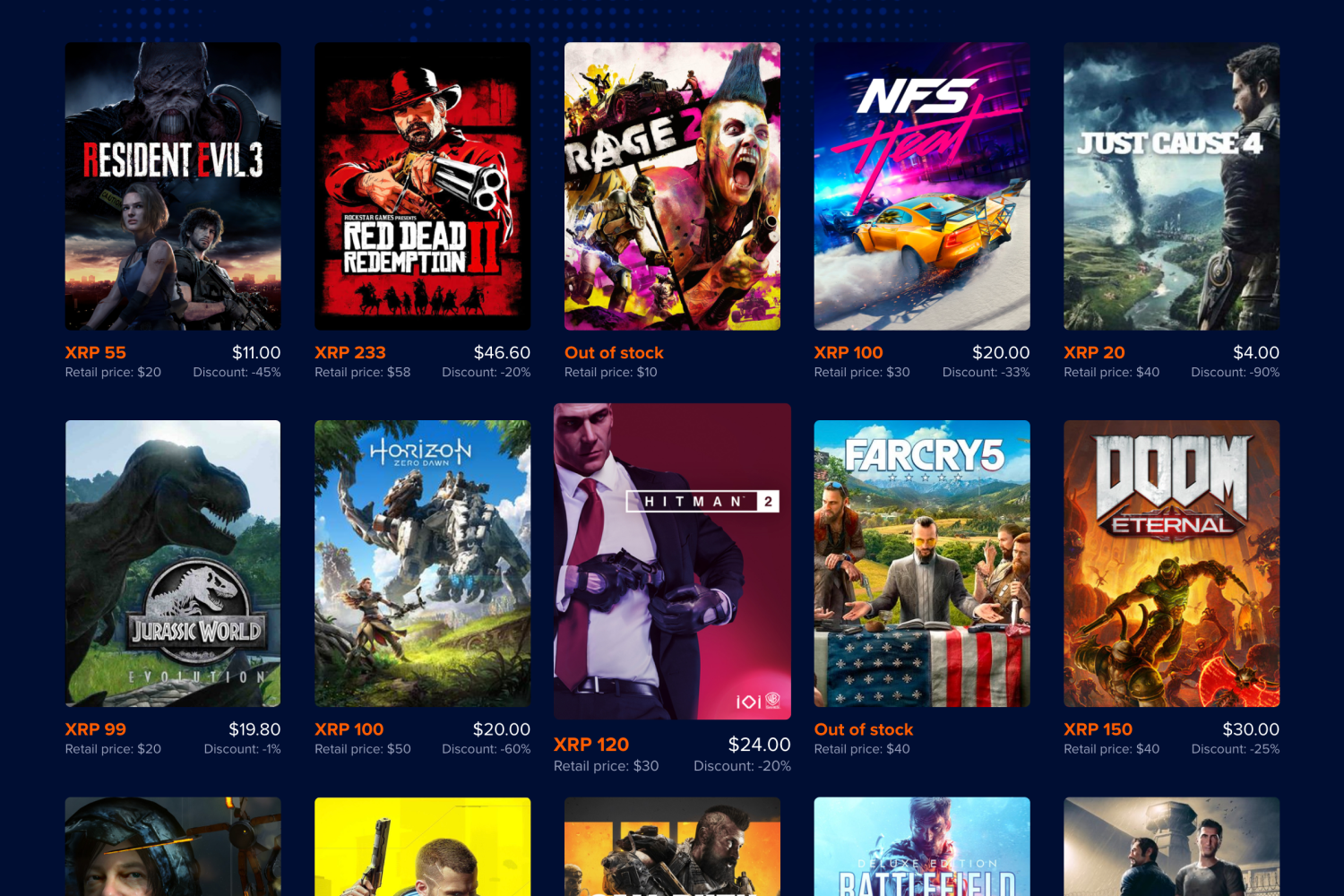
Task: Click $20.00 price under NFS Heat
Action: point(1001,353)
